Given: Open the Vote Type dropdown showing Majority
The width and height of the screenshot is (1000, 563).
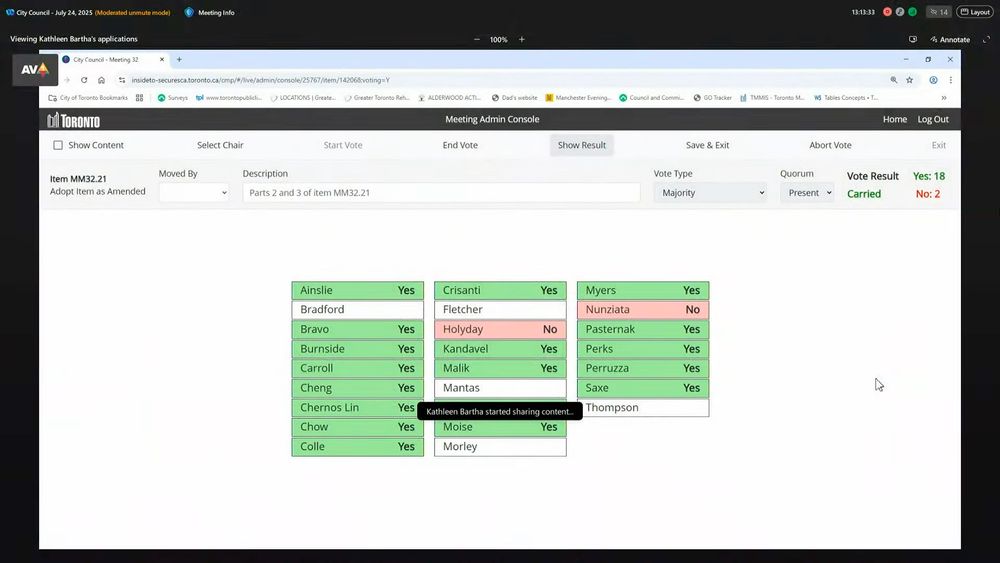Looking at the screenshot, I should pyautogui.click(x=712, y=193).
